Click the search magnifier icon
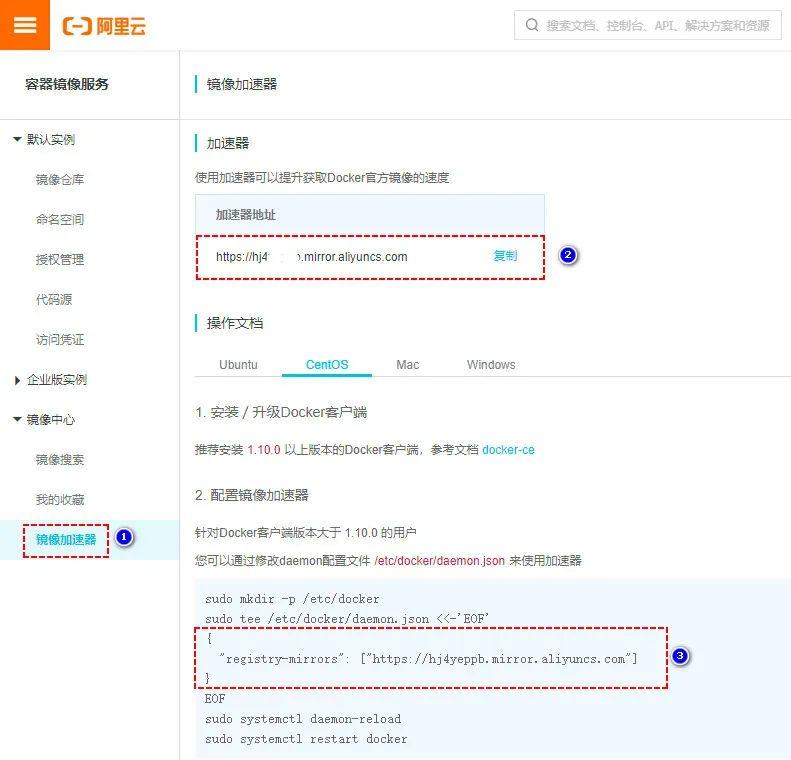Viewport: 791px width, 760px height. click(x=531, y=26)
